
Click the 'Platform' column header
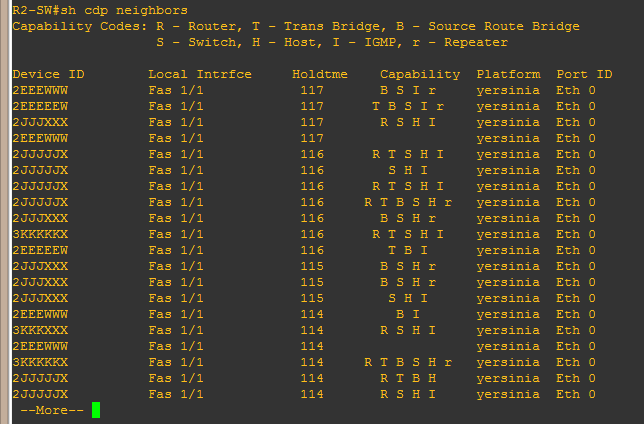pos(508,74)
